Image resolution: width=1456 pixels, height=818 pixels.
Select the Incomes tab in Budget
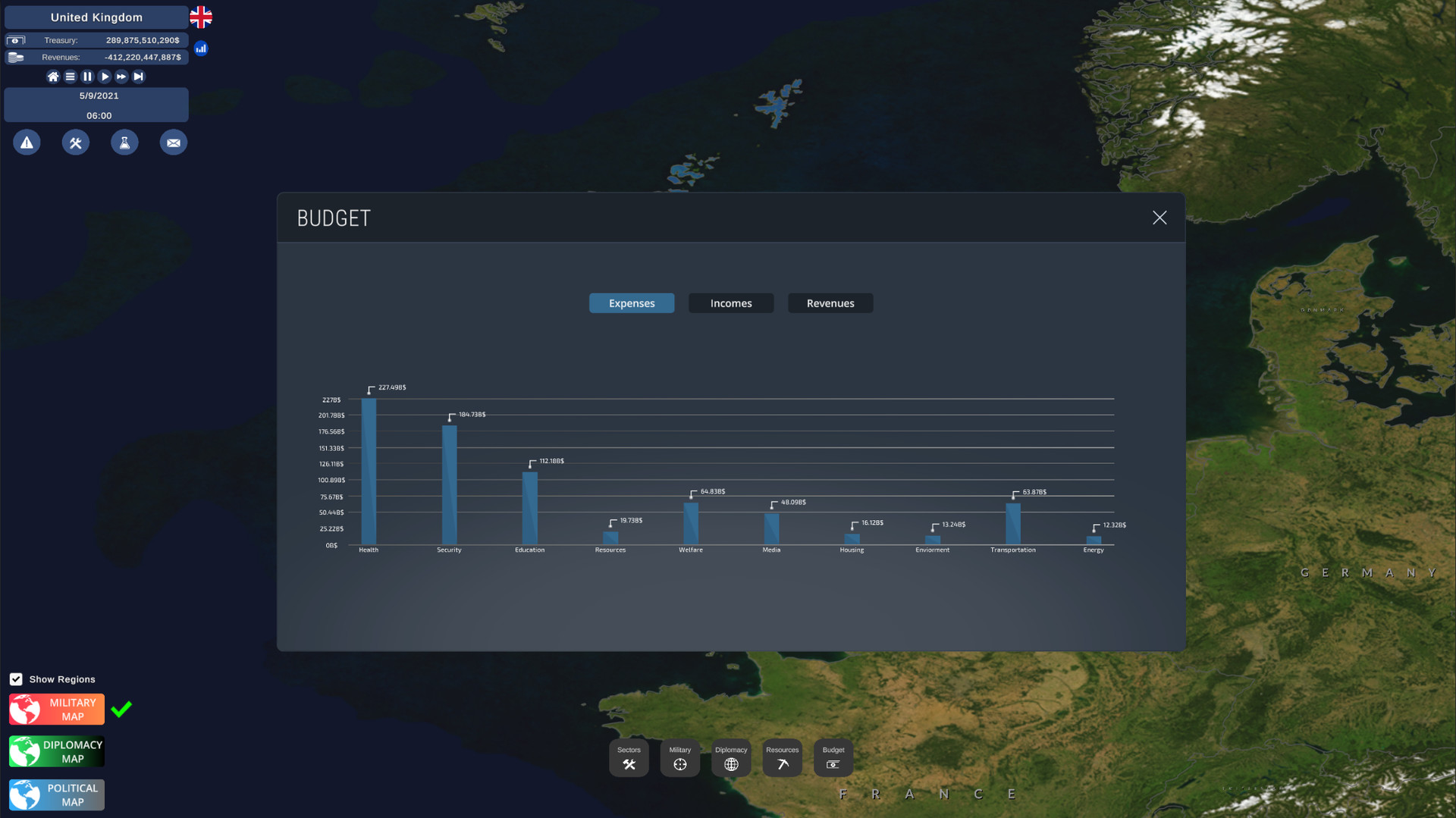(730, 303)
